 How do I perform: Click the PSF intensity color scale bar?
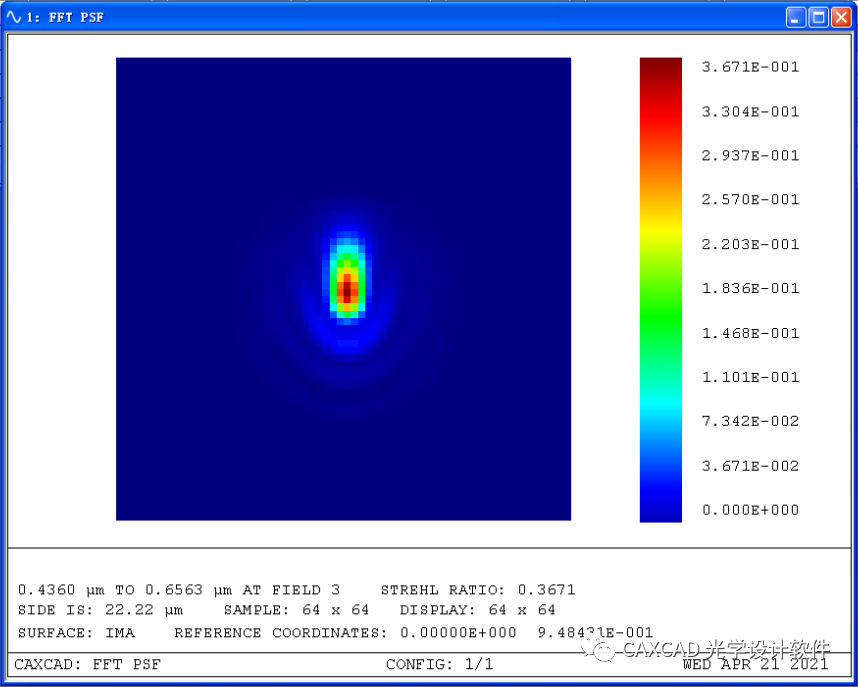pos(660,290)
